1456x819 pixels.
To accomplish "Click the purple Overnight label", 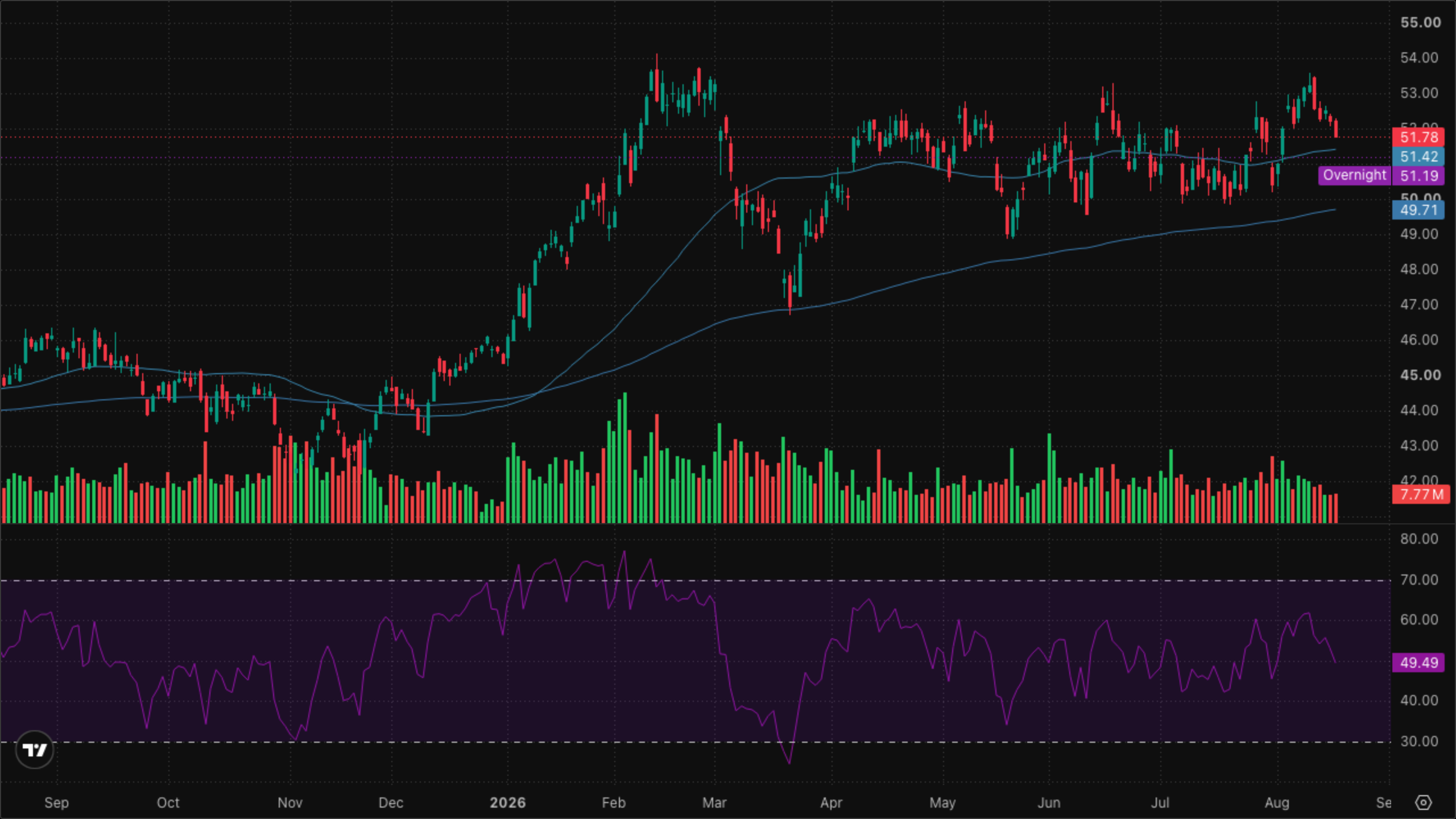I will point(1354,175).
